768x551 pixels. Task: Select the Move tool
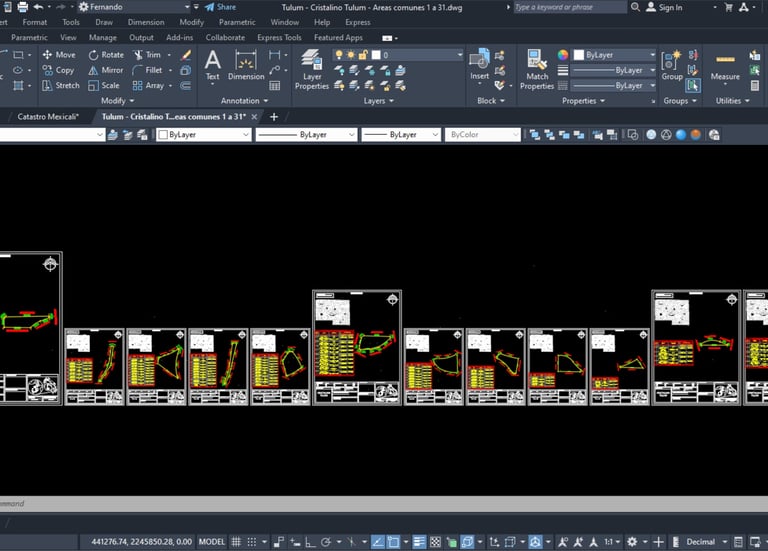point(59,55)
